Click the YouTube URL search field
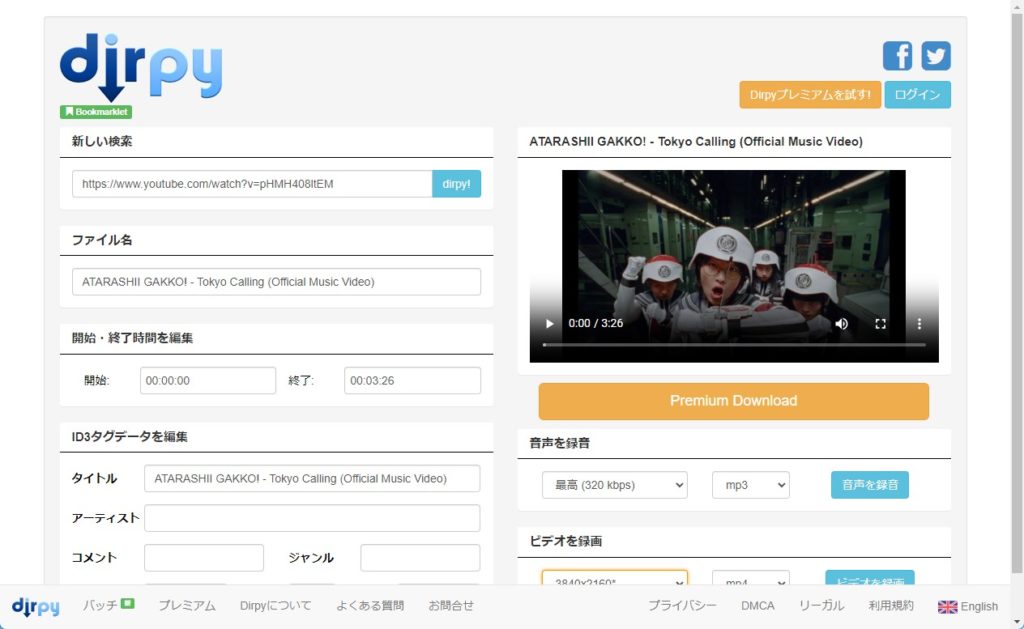The width and height of the screenshot is (1024, 629). (252, 184)
